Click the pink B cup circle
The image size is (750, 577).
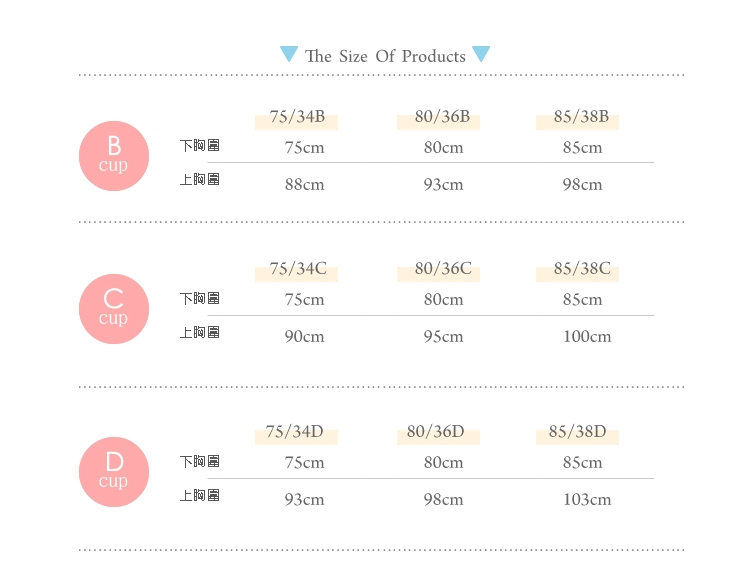[114, 156]
